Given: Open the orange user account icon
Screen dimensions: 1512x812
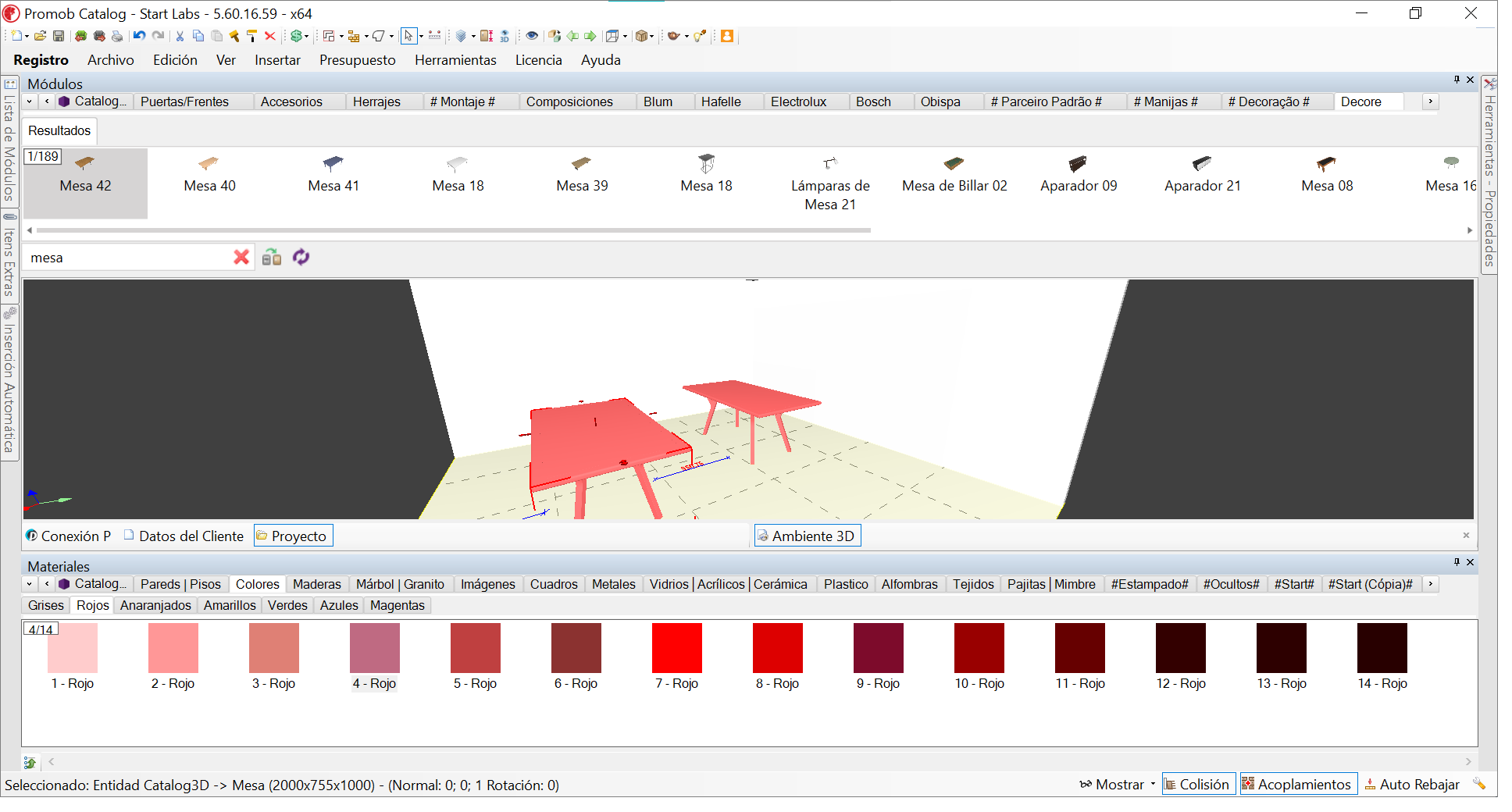Looking at the screenshot, I should pos(727,36).
